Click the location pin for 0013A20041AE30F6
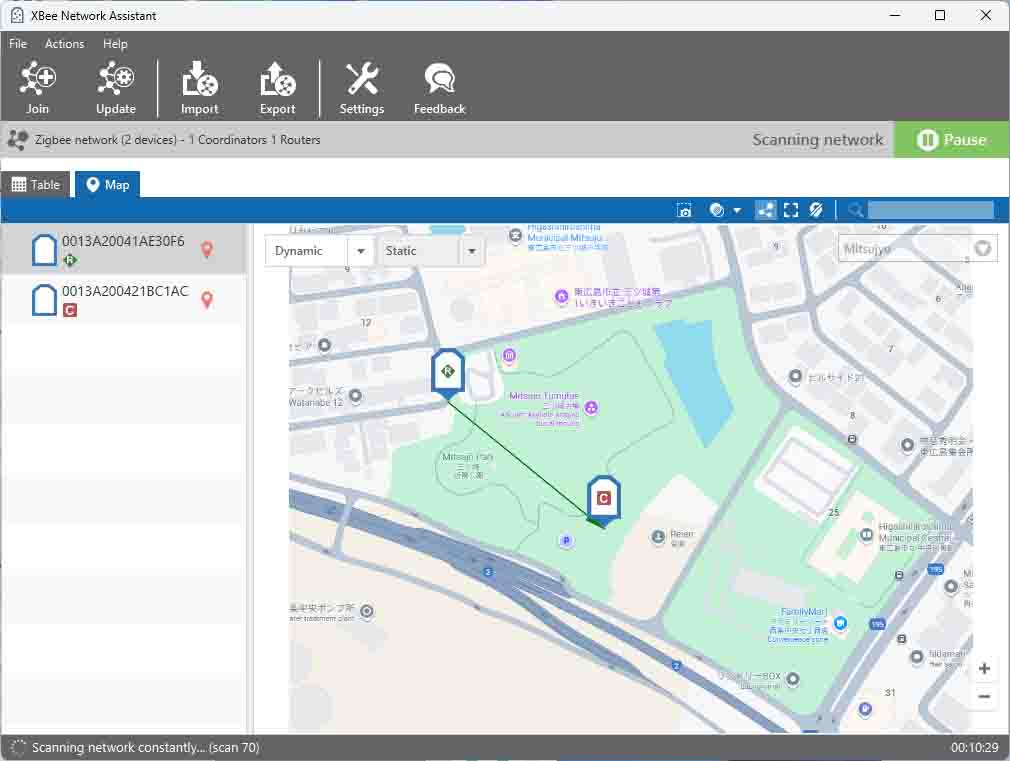1010x761 pixels. 207,249
